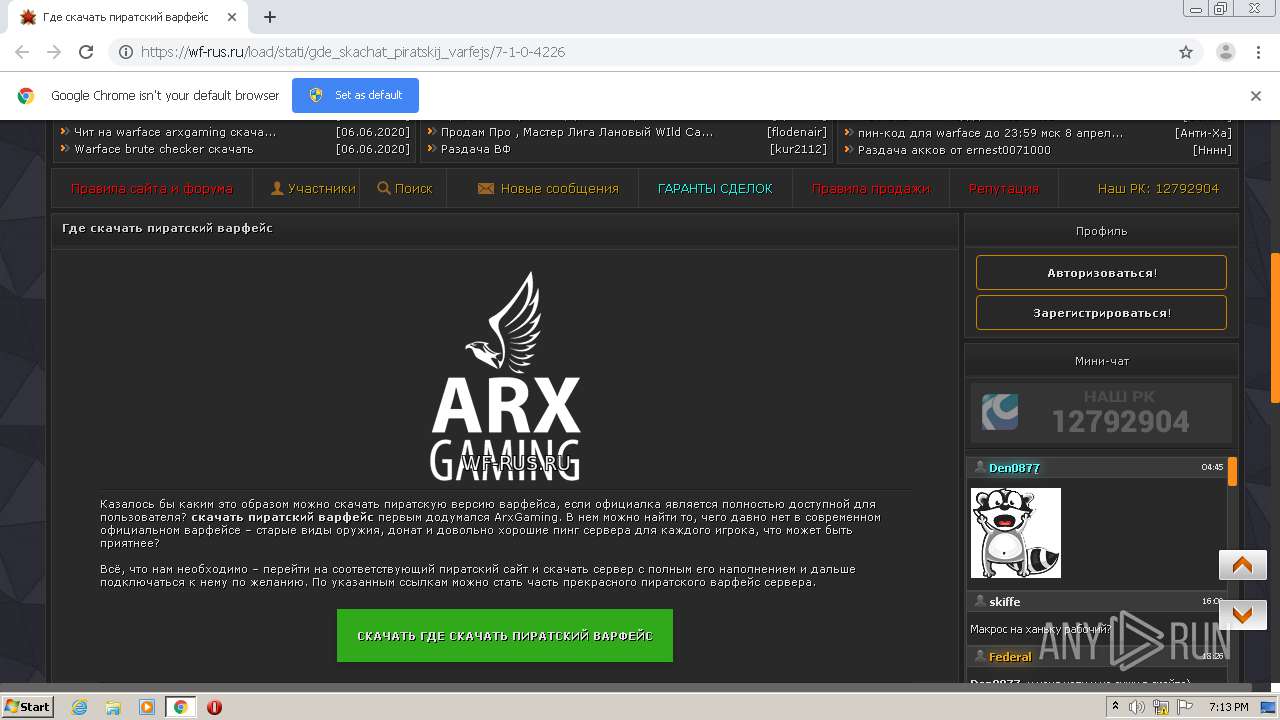
Task: Open Раздача ВФ forum link
Action: pyautogui.click(x=476, y=149)
